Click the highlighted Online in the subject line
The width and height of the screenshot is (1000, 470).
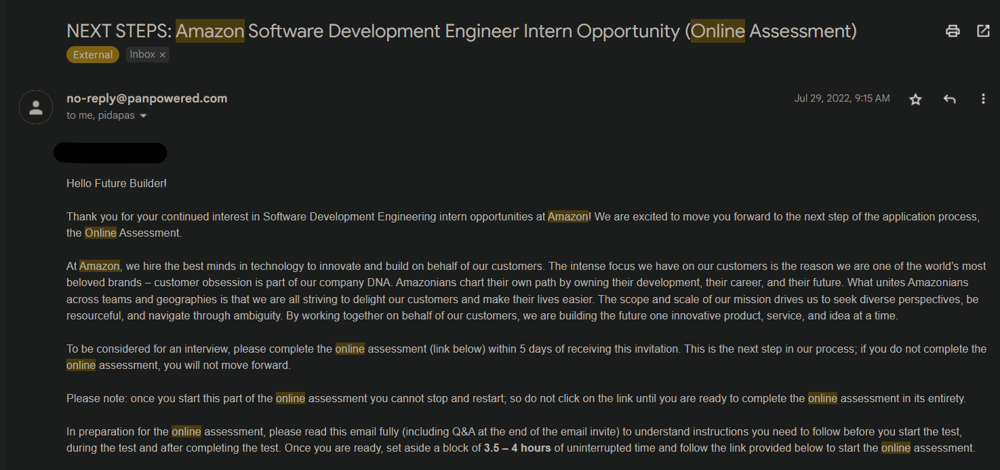tap(718, 31)
